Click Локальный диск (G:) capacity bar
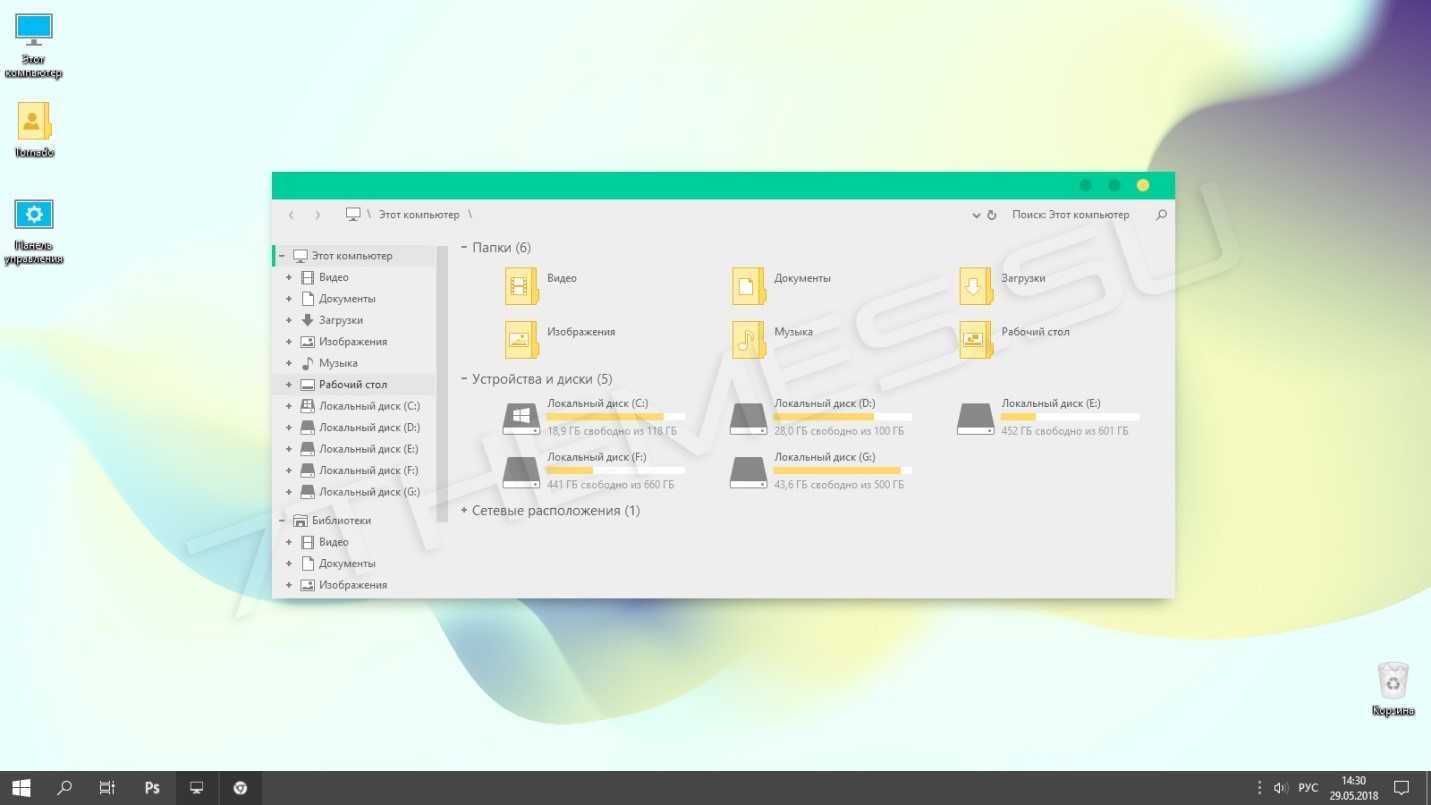The image size is (1431, 805). coord(842,470)
